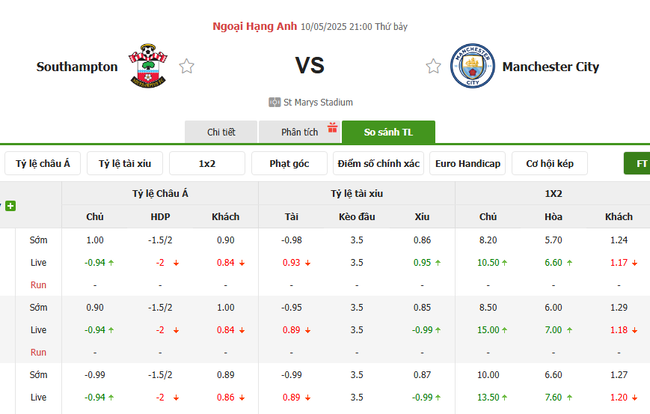Viewport: 650px width, 414px height.
Task: Open the Chi tiết tab
Action: tap(221, 132)
